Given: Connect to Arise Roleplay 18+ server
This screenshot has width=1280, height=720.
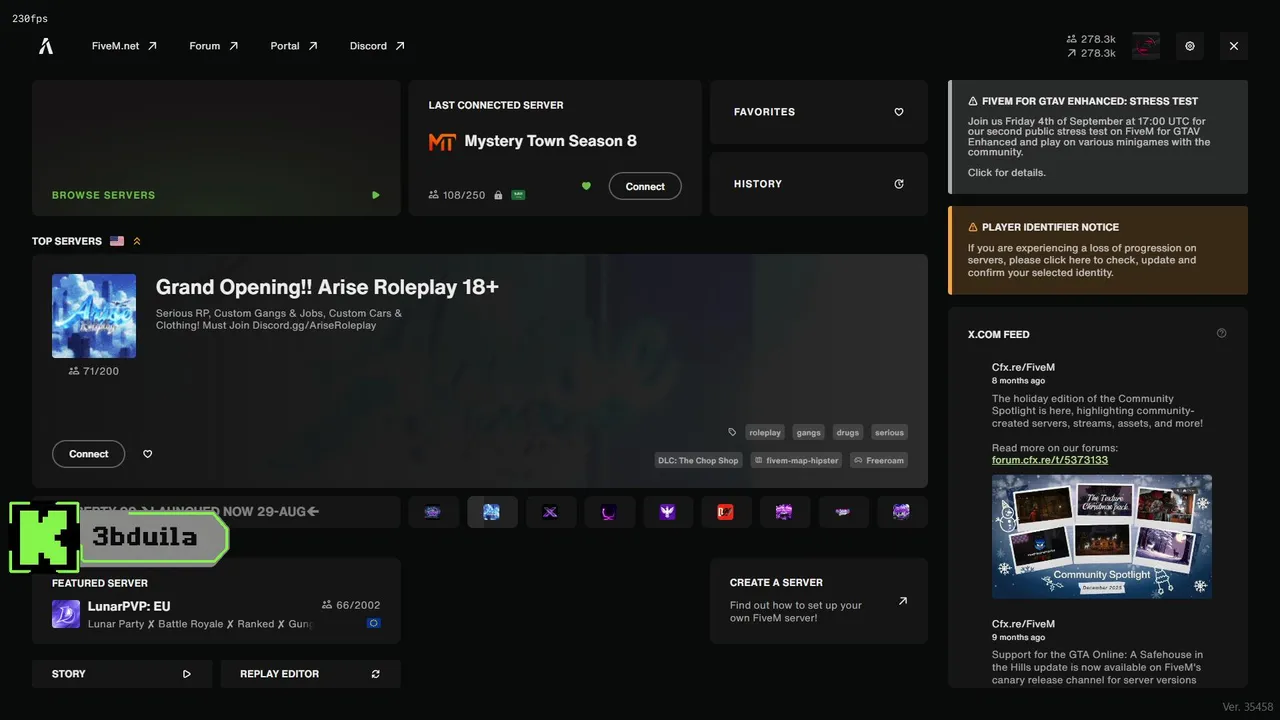Looking at the screenshot, I should click(x=88, y=454).
